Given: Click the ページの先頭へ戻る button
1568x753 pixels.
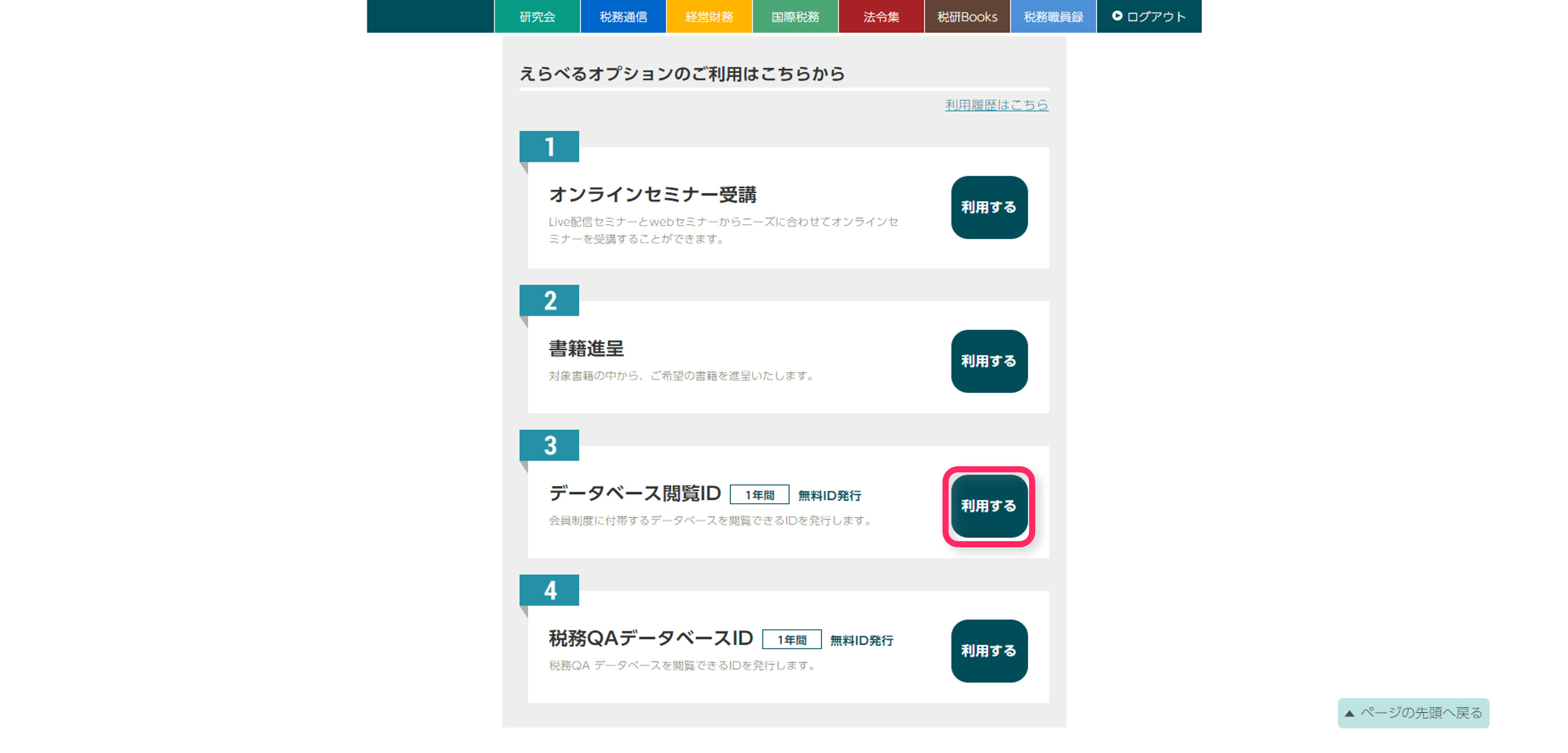Looking at the screenshot, I should click(x=1413, y=713).
